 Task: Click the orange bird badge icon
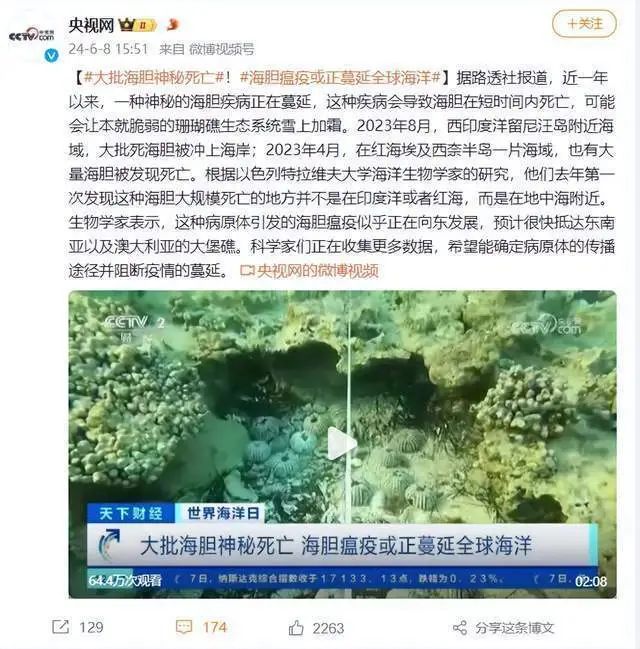click(x=173, y=24)
